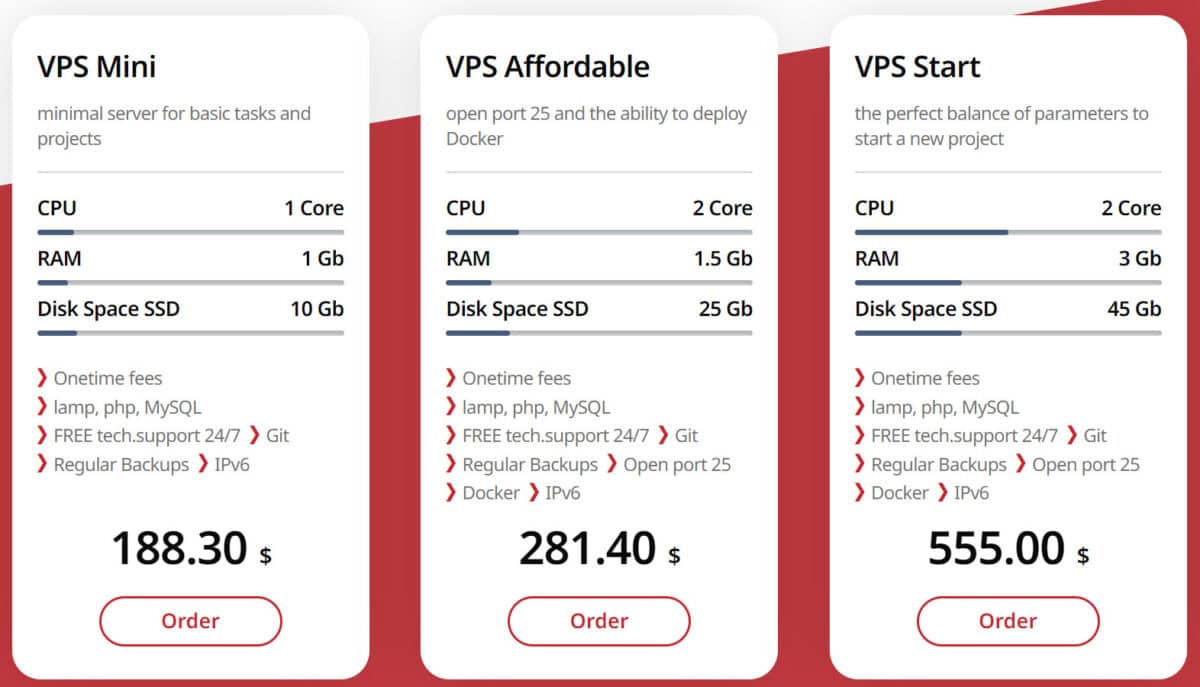
Task: Click the Regular Backups chevron in VPS Start
Action: [x=861, y=464]
